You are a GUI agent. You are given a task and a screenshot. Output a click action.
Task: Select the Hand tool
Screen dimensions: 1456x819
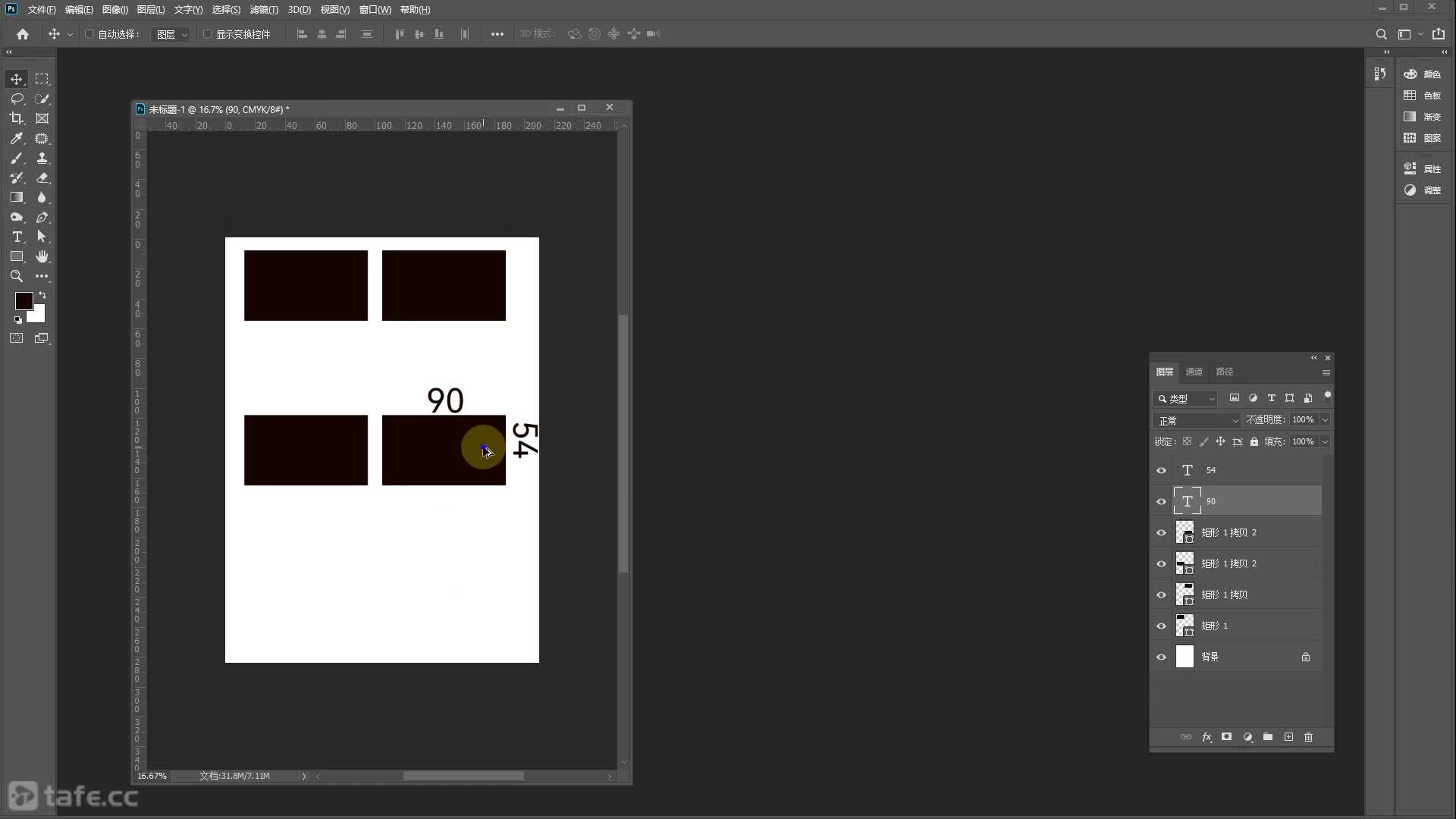pos(42,256)
